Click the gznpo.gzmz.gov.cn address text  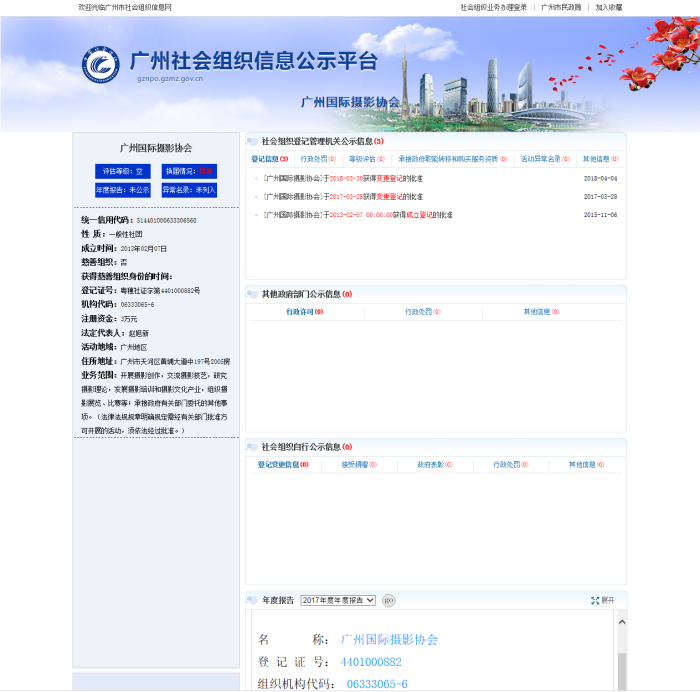point(170,79)
